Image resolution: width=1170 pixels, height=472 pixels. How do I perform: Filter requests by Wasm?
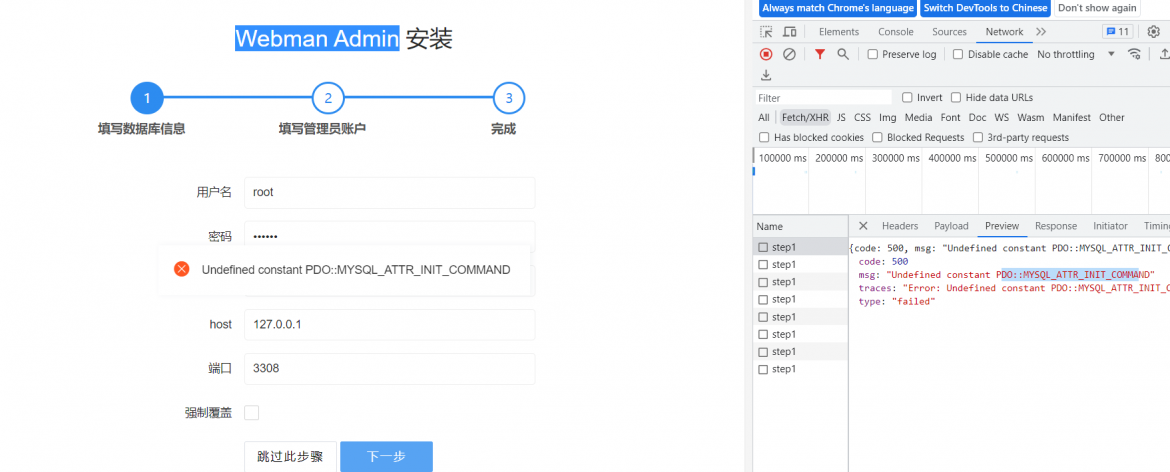1031,117
